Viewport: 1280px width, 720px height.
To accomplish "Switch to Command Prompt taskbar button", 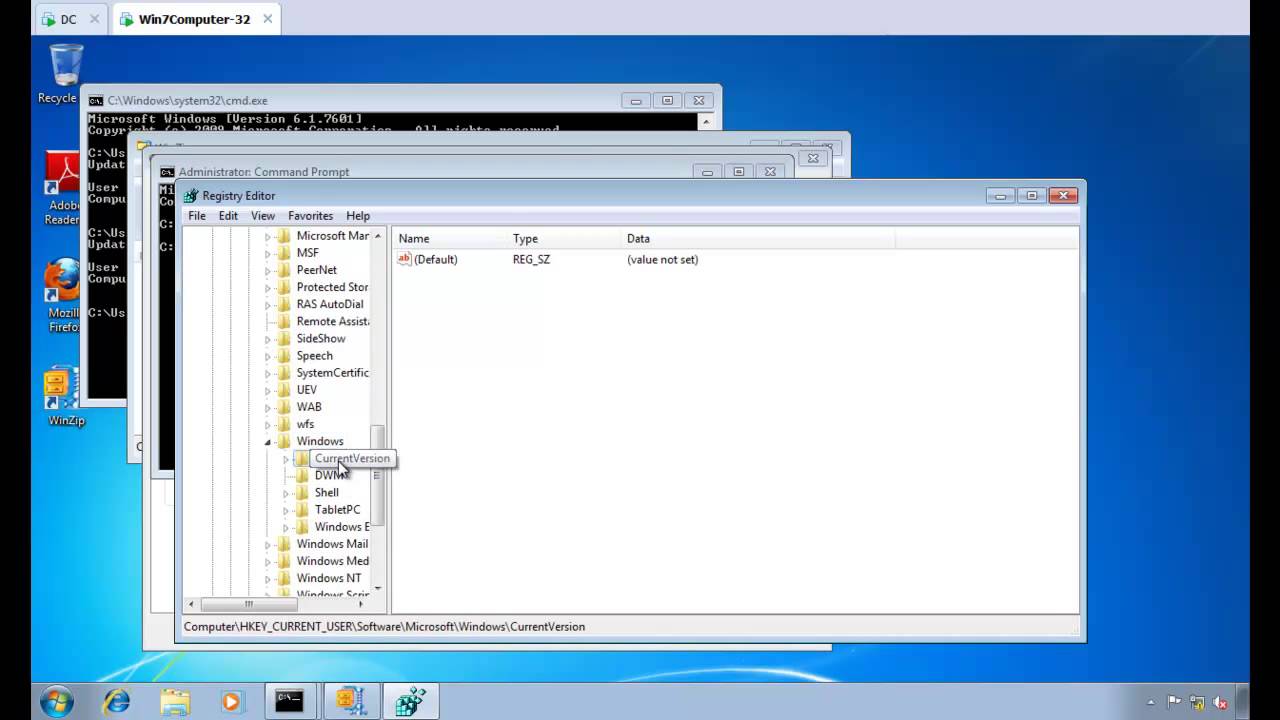I will (289, 702).
